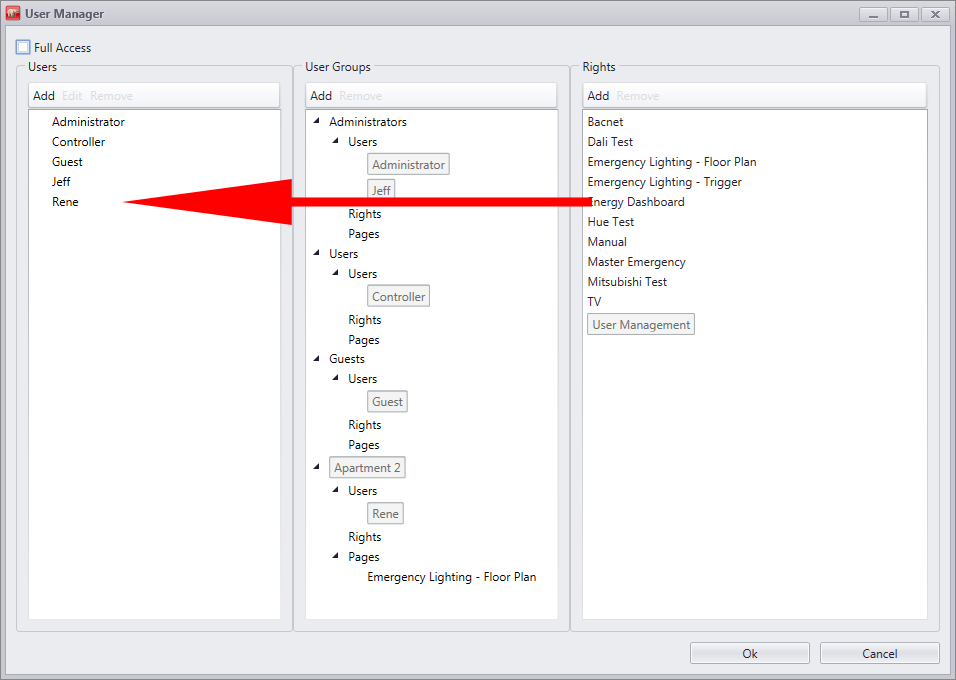Select Rights under the Apartment 2 group

point(365,537)
